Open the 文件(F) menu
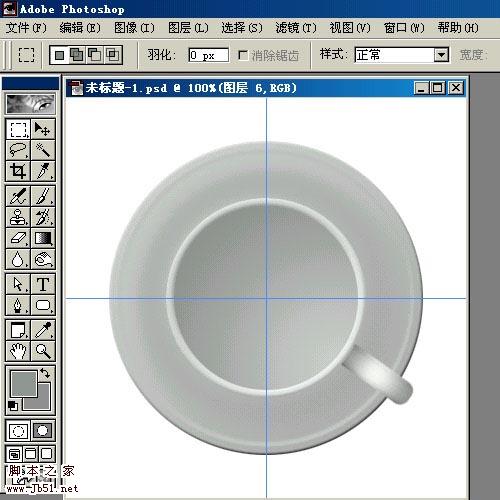Image resolution: width=500 pixels, height=500 pixels. (26, 28)
